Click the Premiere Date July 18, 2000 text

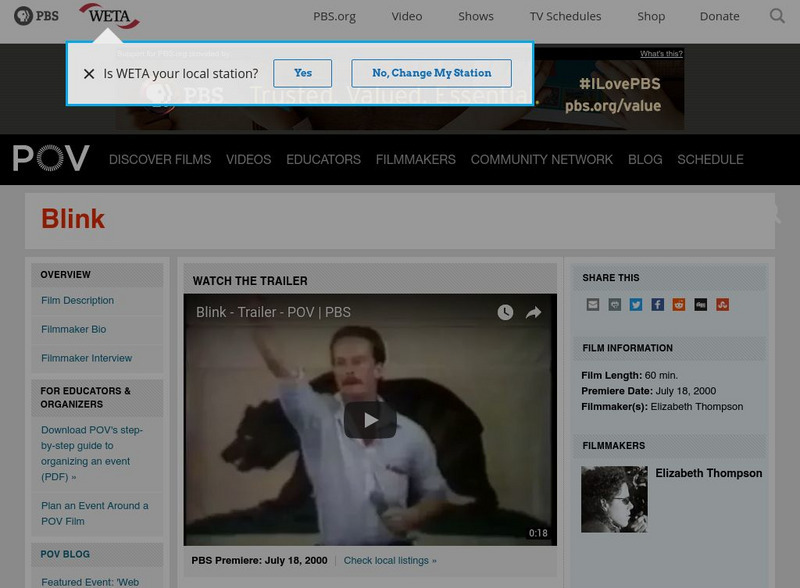point(648,391)
